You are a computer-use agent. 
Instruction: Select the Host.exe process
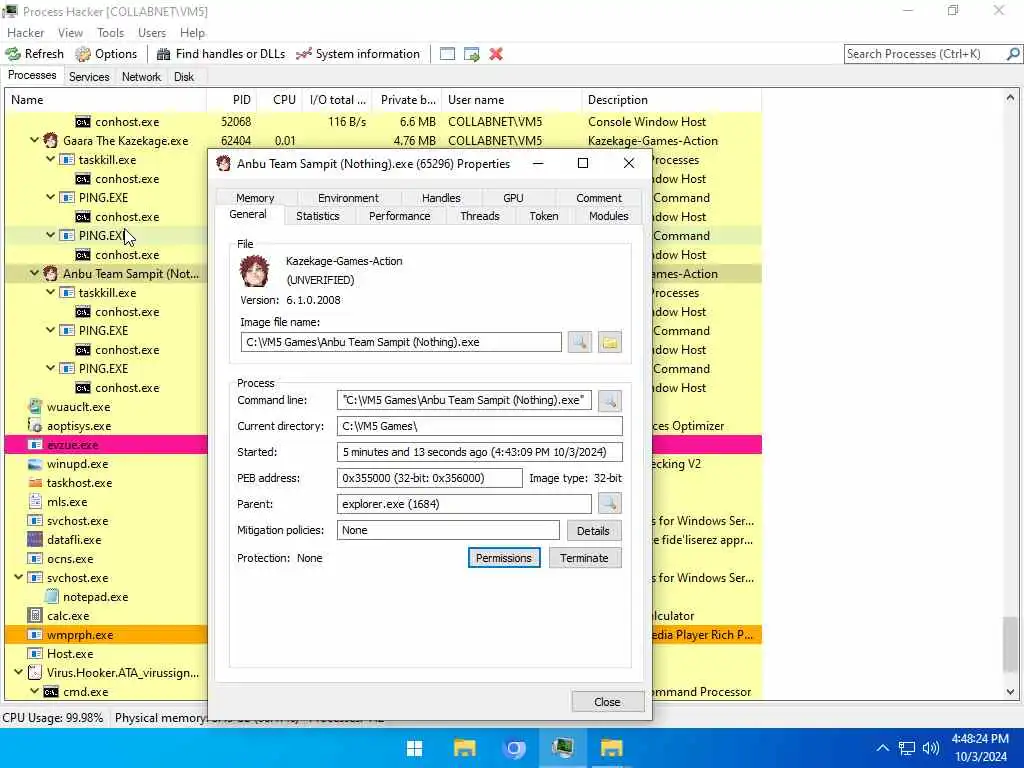click(70, 654)
